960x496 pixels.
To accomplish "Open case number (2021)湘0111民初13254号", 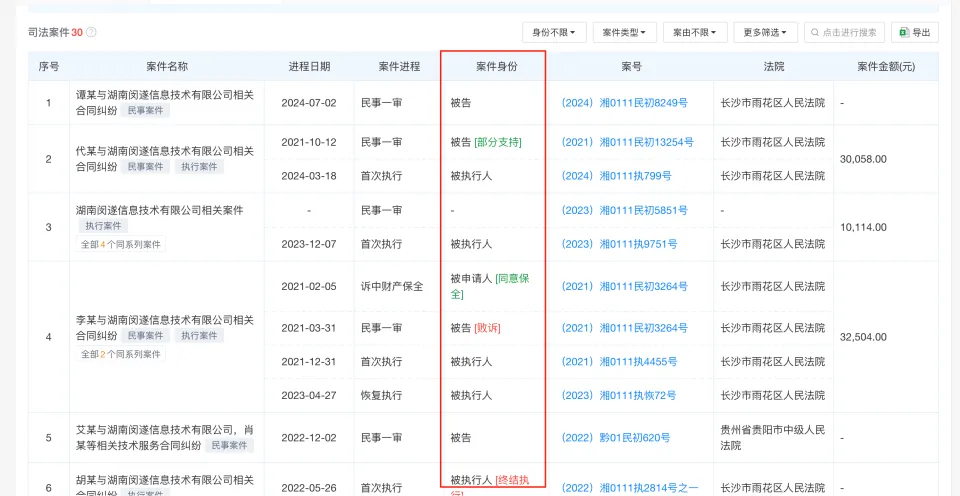I will click(x=628, y=142).
